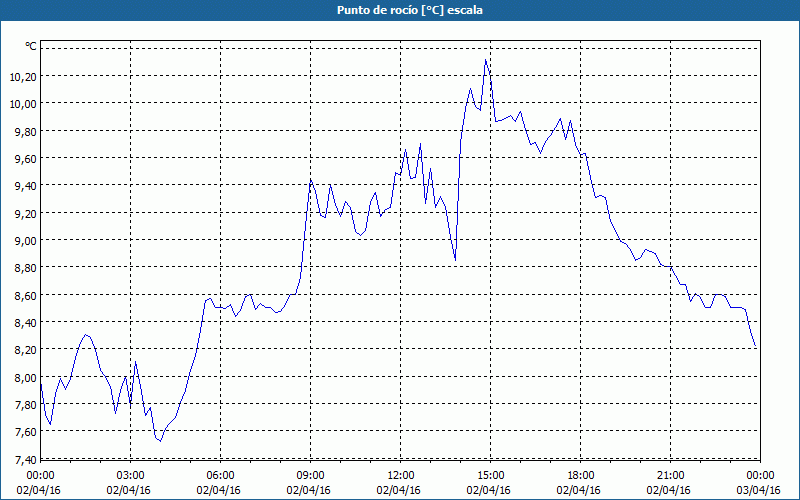Click the 7,40 y-axis value
Image resolution: width=800 pixels, height=500 pixels.
tap(26, 459)
